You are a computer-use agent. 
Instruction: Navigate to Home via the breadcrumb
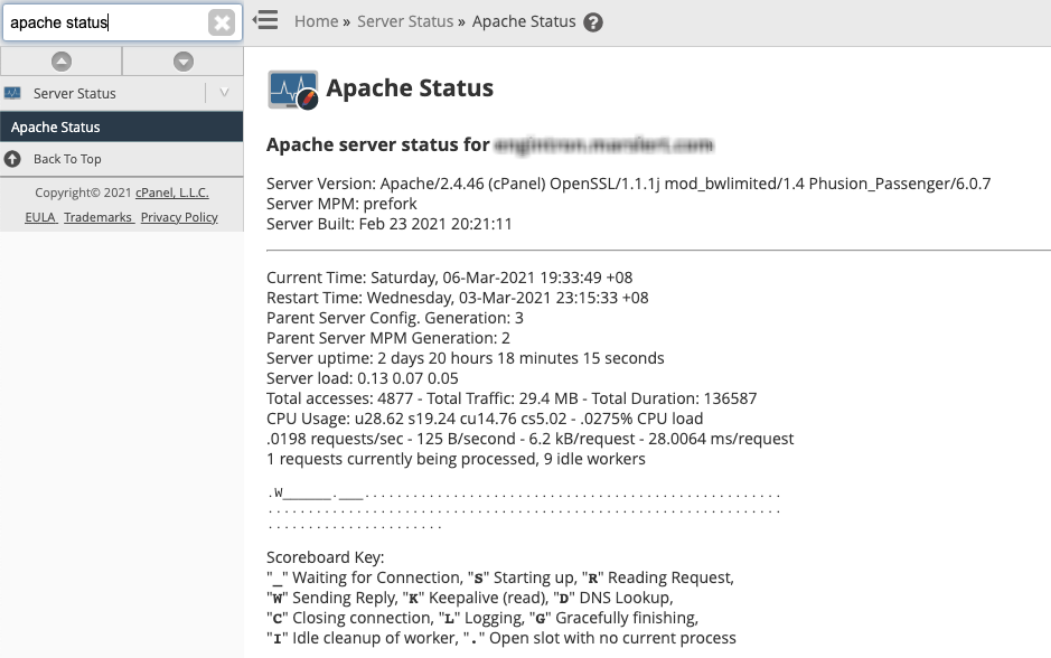pyautogui.click(x=317, y=20)
